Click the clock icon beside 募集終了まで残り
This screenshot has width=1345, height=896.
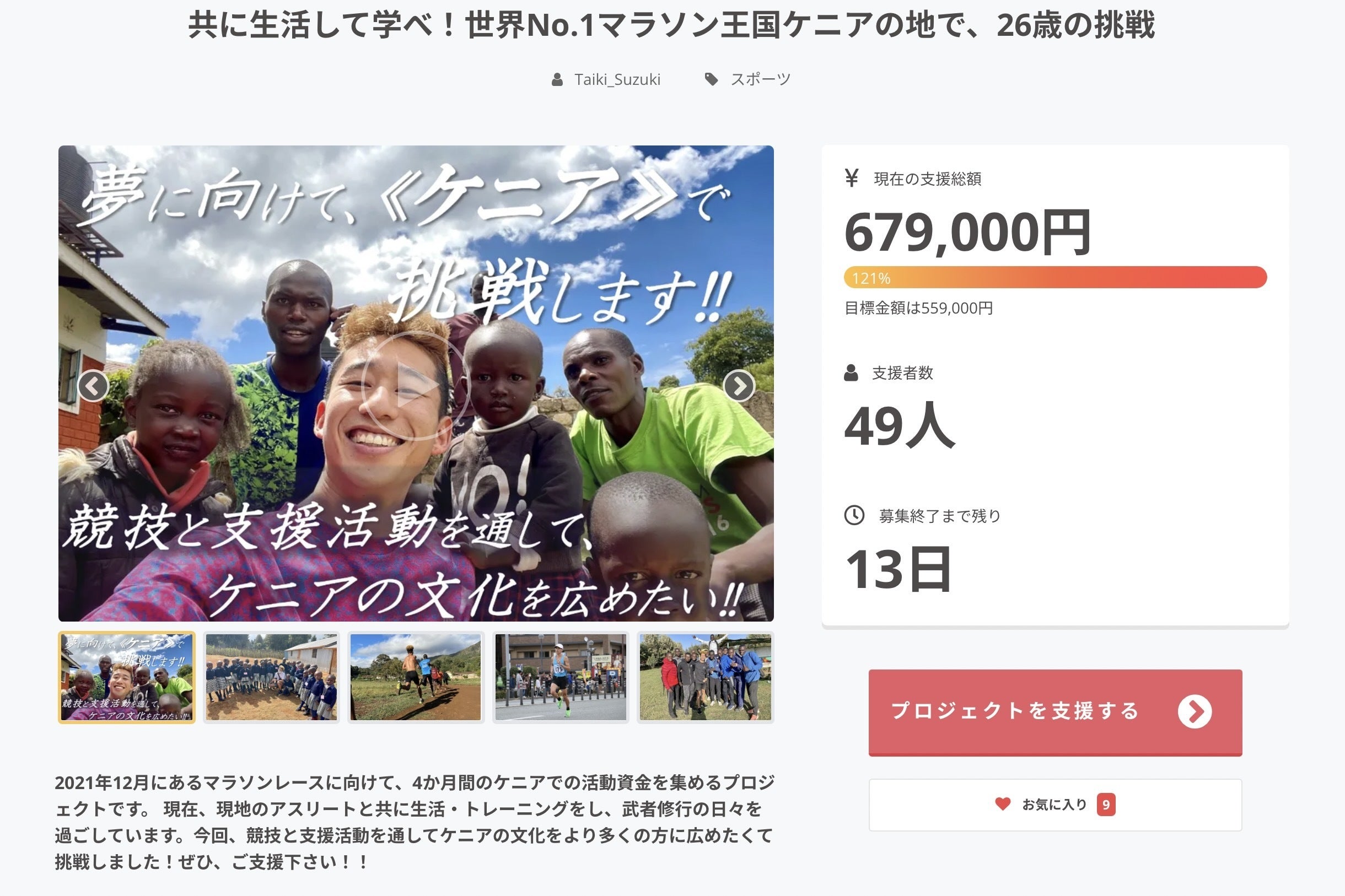(x=854, y=515)
